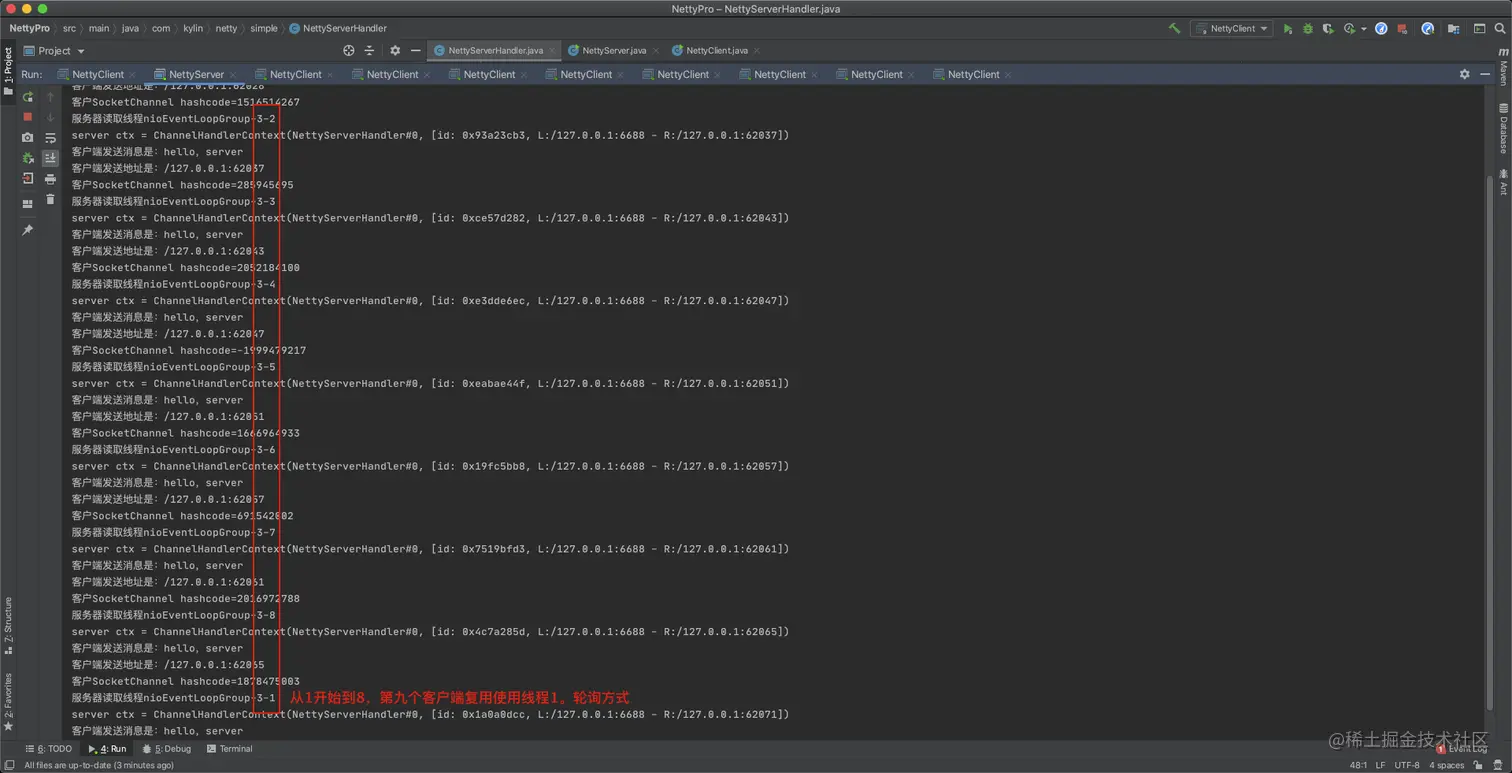Open the Terminal tool window tab
The image size is (1512, 773).
[229, 749]
